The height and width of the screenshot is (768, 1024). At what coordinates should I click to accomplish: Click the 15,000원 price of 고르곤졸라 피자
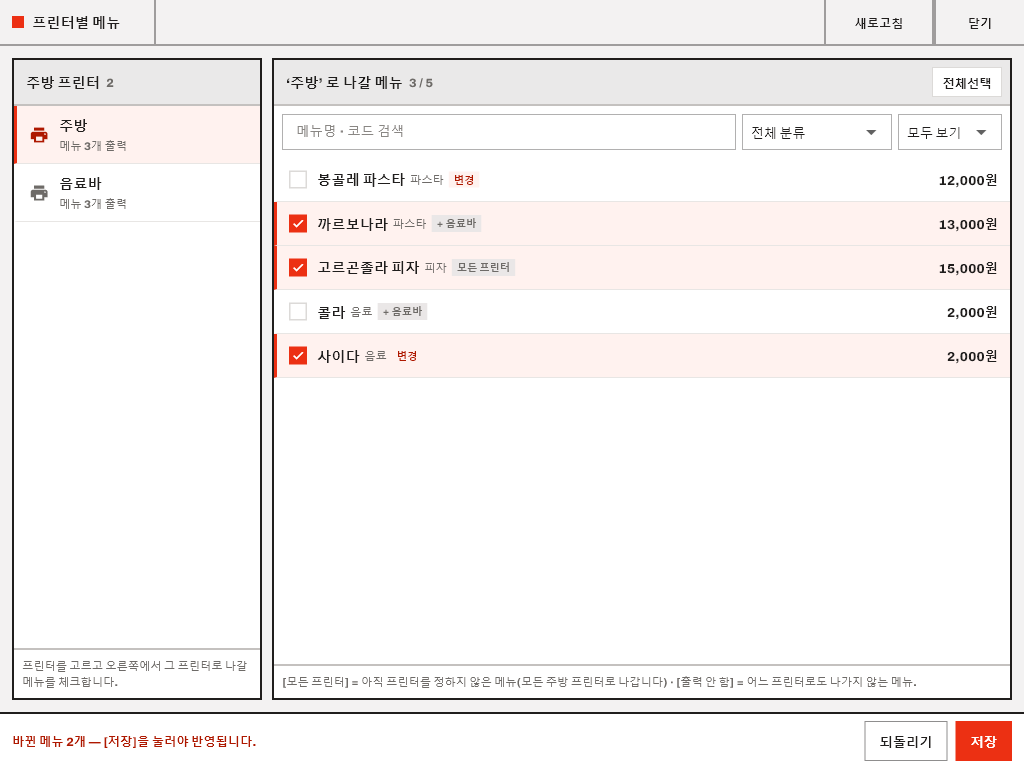(968, 268)
